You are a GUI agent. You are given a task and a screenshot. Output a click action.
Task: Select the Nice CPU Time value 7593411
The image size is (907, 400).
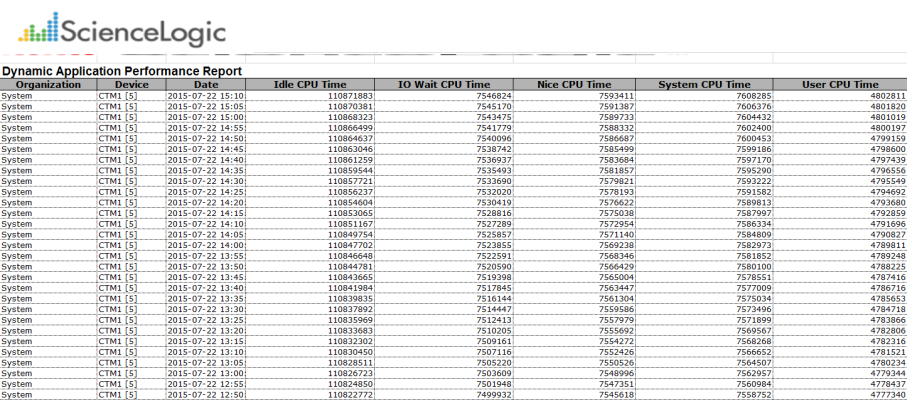(x=612, y=95)
